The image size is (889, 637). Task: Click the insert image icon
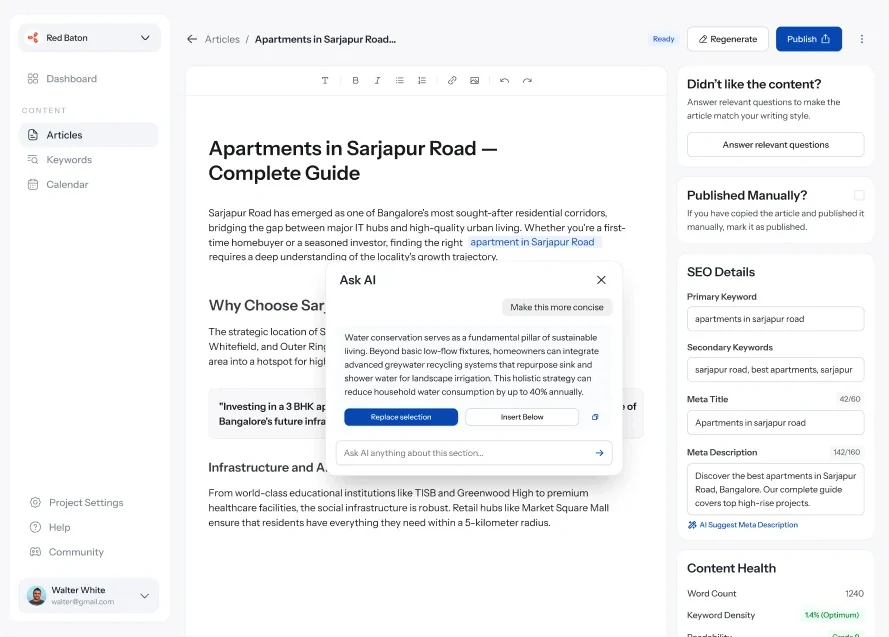475,80
